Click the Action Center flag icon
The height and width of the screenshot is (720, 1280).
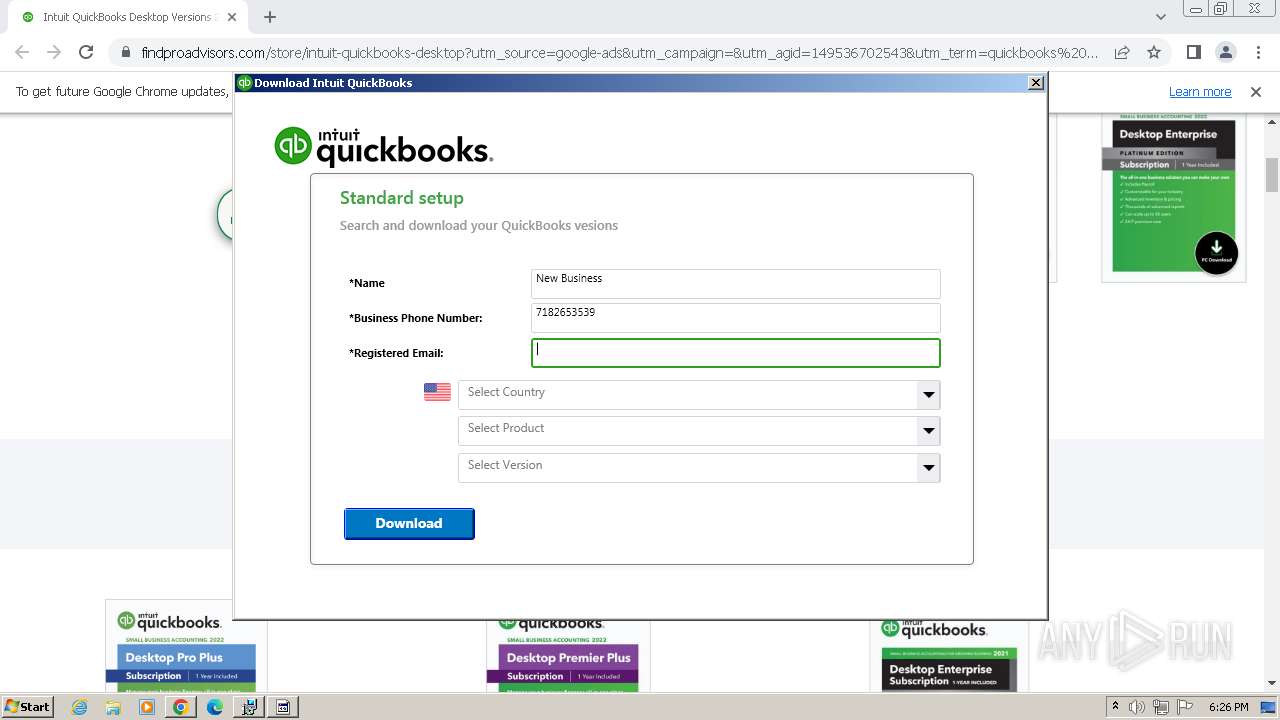[x=1185, y=707]
